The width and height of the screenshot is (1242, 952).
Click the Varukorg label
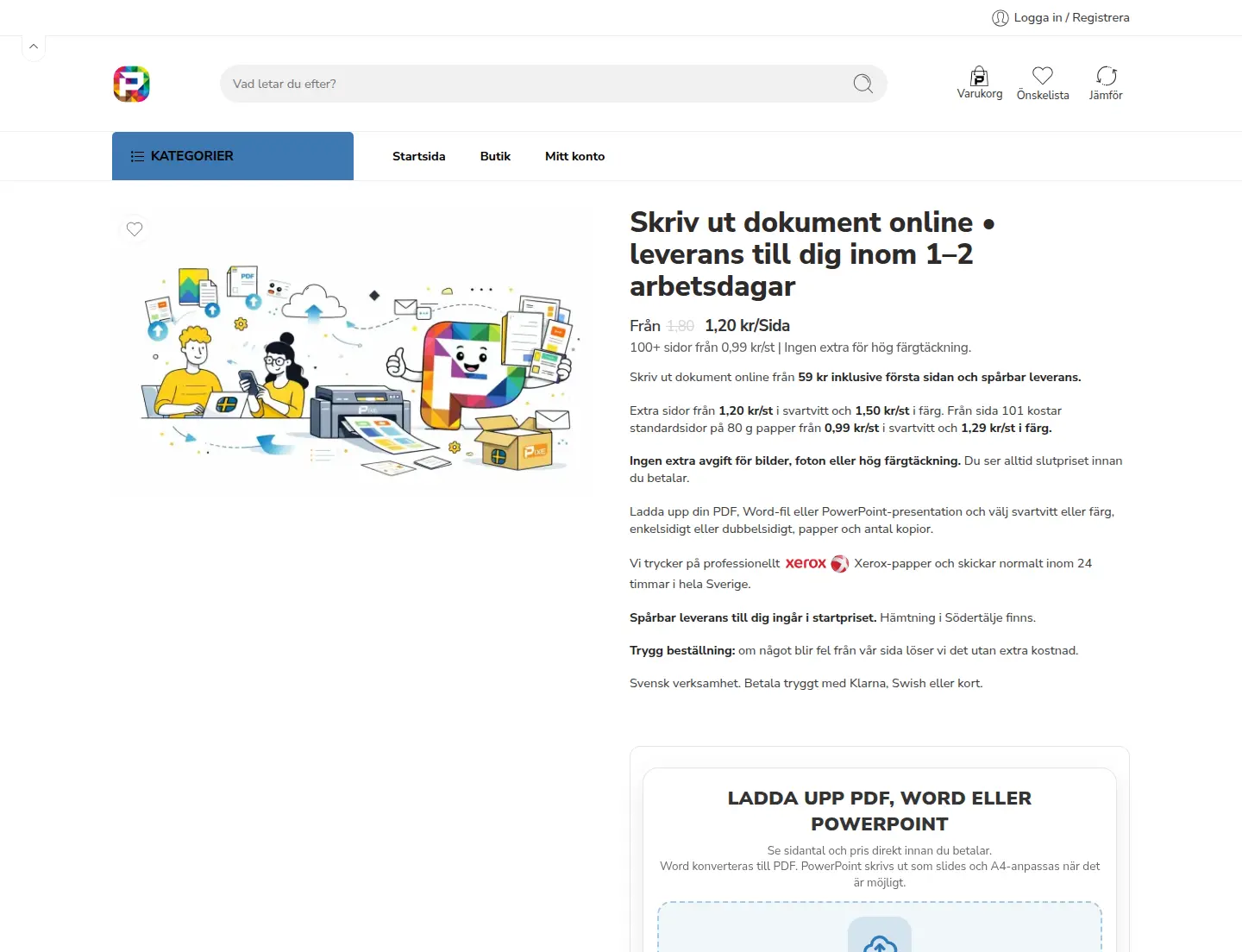(x=980, y=94)
